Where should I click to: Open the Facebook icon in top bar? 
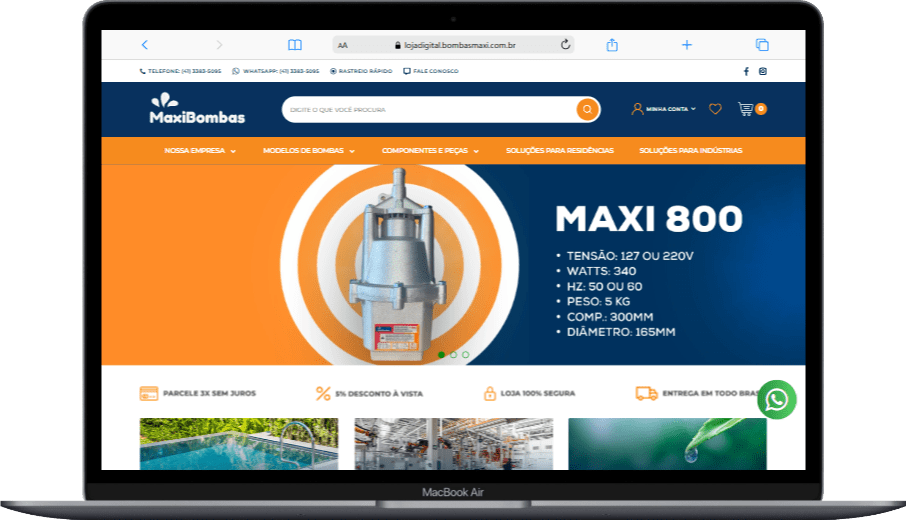click(745, 71)
